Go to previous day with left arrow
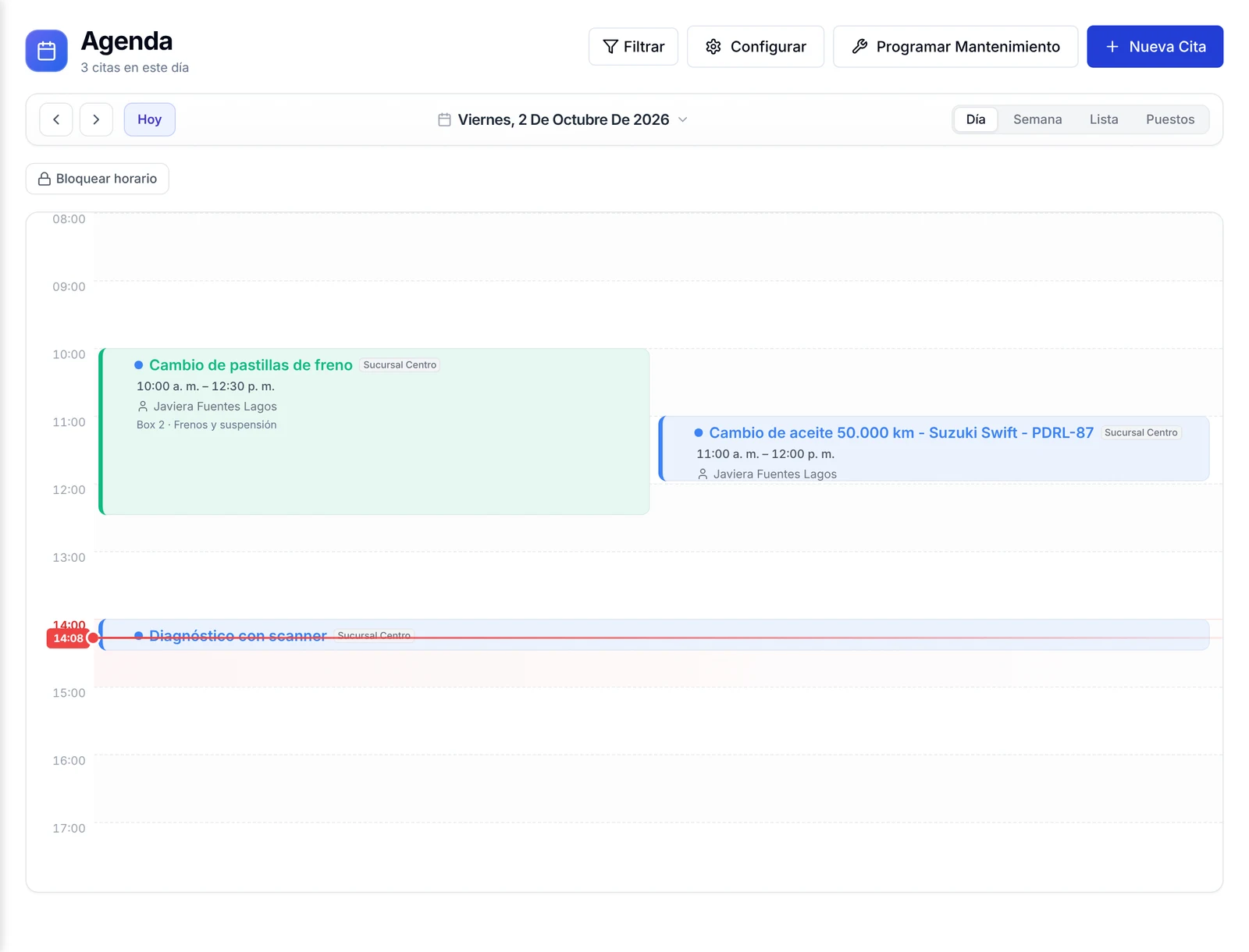1249x952 pixels. [56, 119]
